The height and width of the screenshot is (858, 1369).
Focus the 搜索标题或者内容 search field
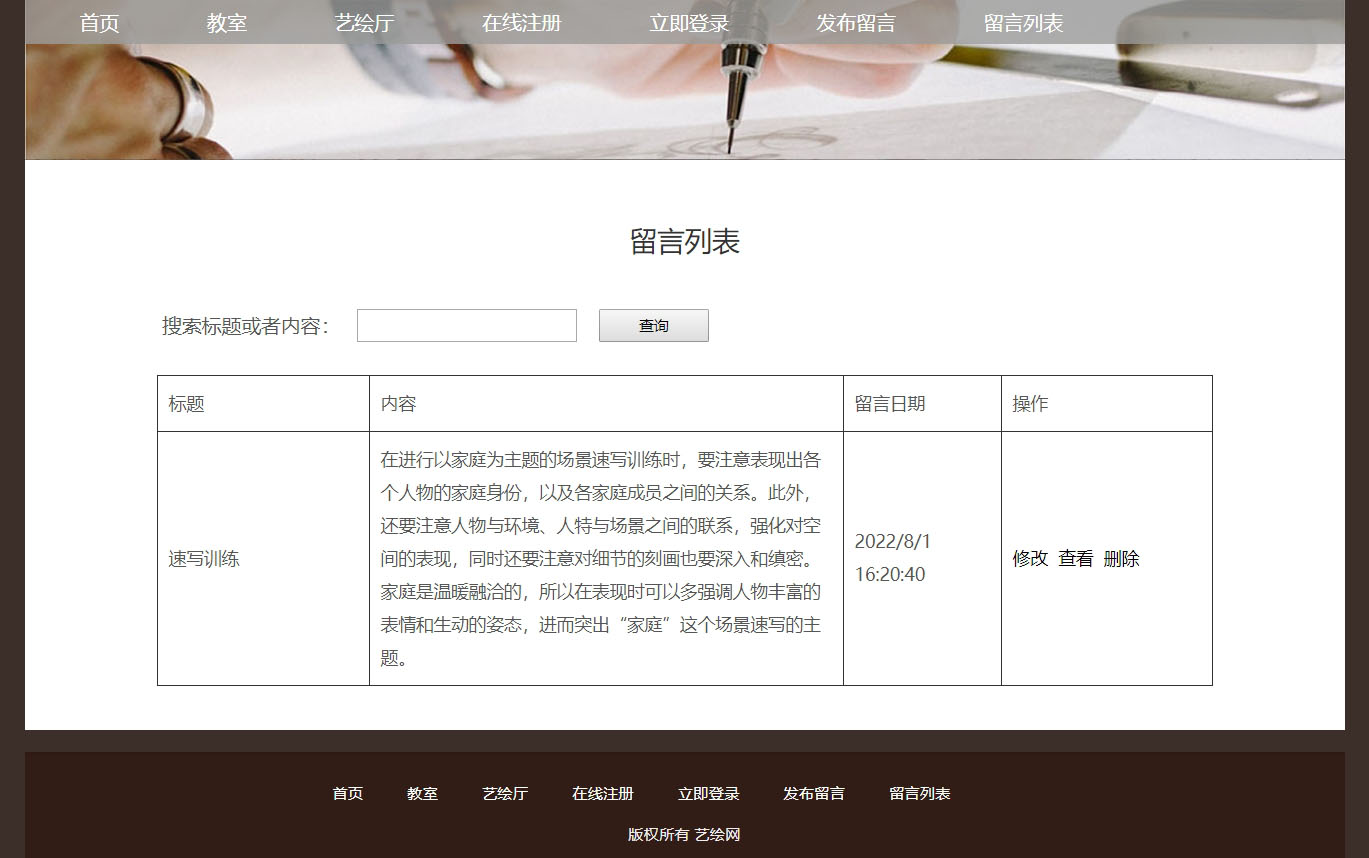click(467, 326)
